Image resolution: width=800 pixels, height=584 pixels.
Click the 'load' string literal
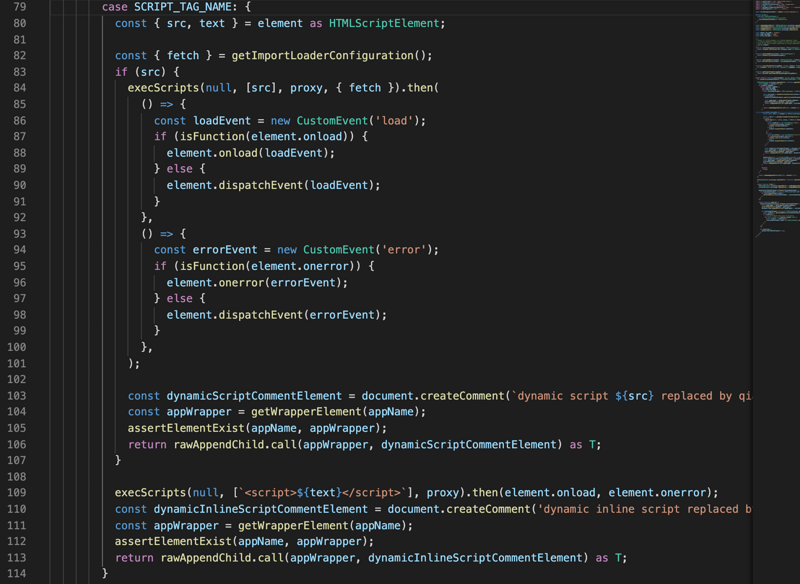click(394, 121)
